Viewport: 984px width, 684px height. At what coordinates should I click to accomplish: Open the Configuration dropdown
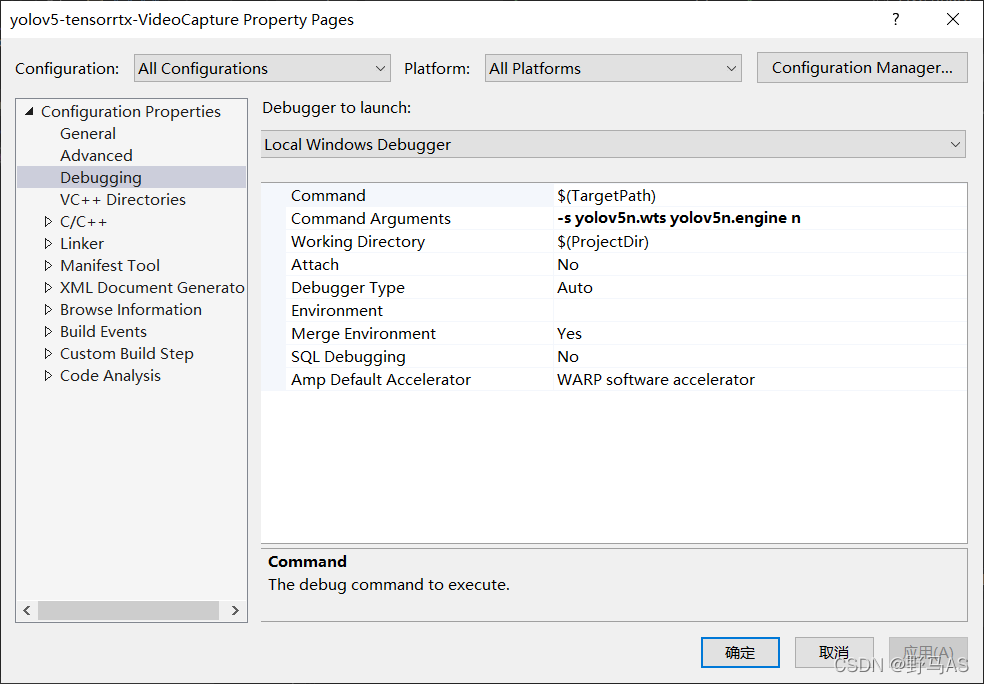pos(262,69)
